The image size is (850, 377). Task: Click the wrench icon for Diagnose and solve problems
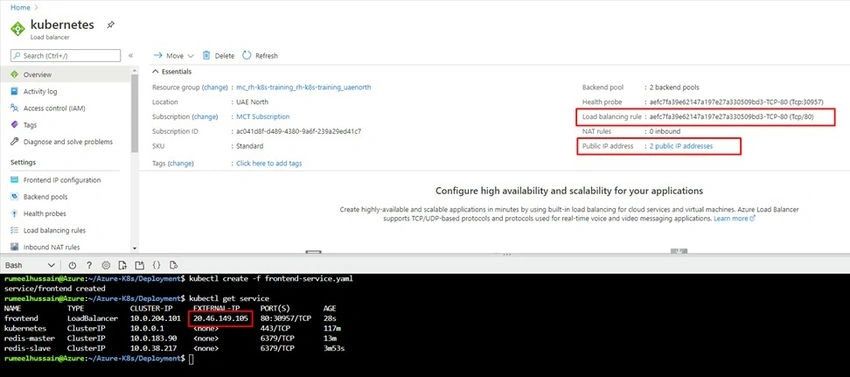coord(15,142)
